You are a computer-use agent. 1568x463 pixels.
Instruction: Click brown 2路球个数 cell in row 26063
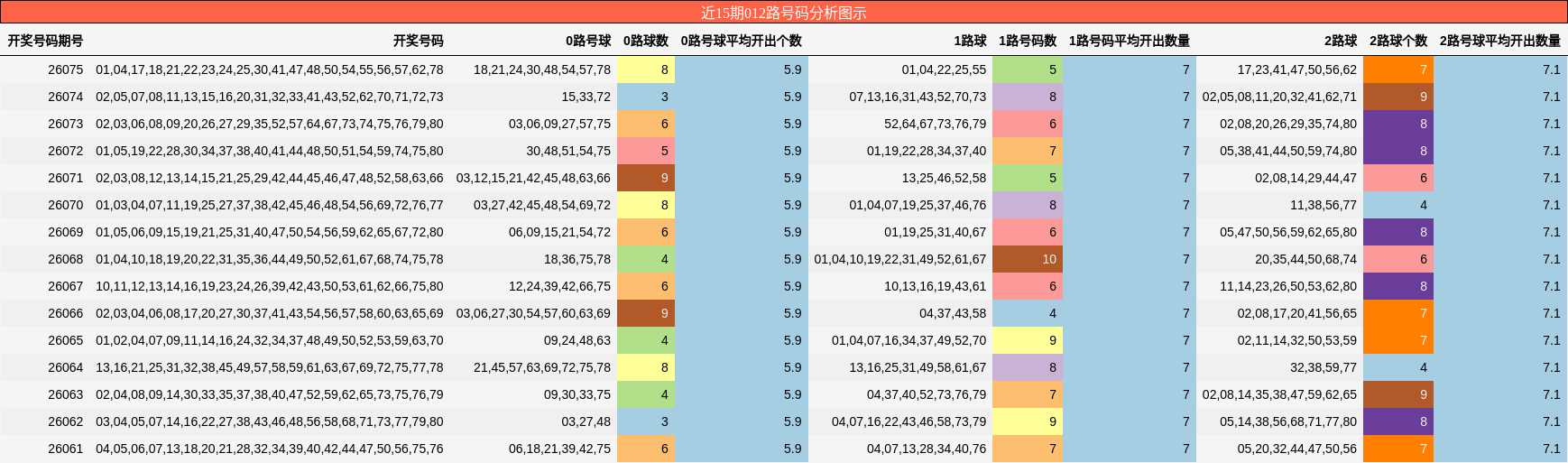click(1398, 394)
